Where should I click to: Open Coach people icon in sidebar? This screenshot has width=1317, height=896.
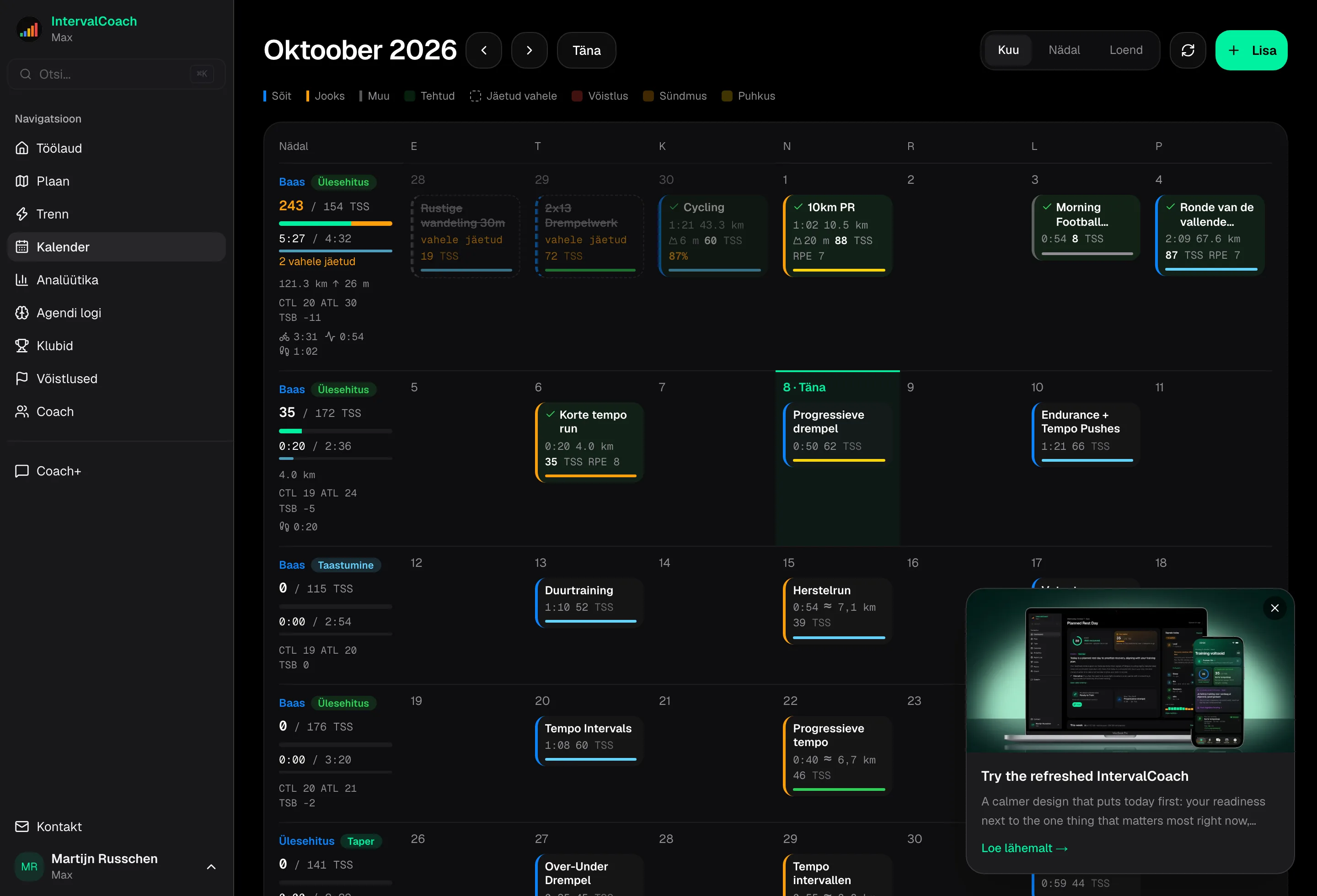pos(21,411)
